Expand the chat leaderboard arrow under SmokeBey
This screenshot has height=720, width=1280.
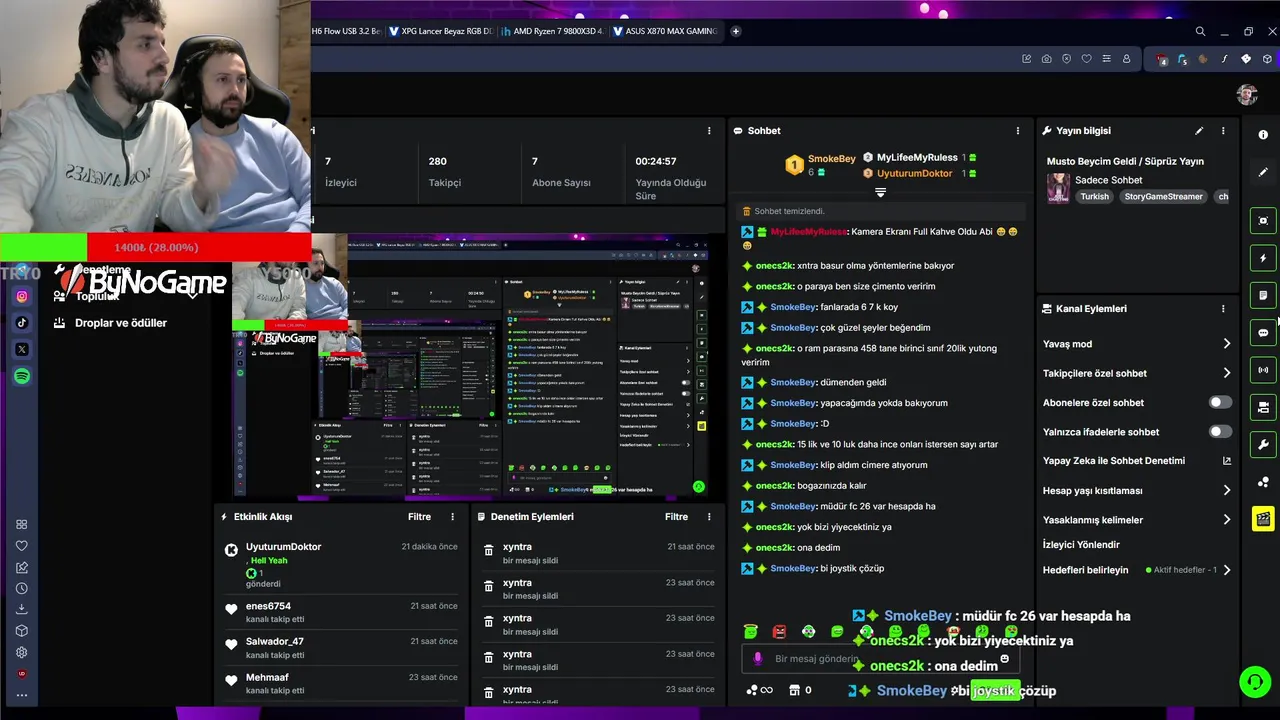[x=880, y=192]
